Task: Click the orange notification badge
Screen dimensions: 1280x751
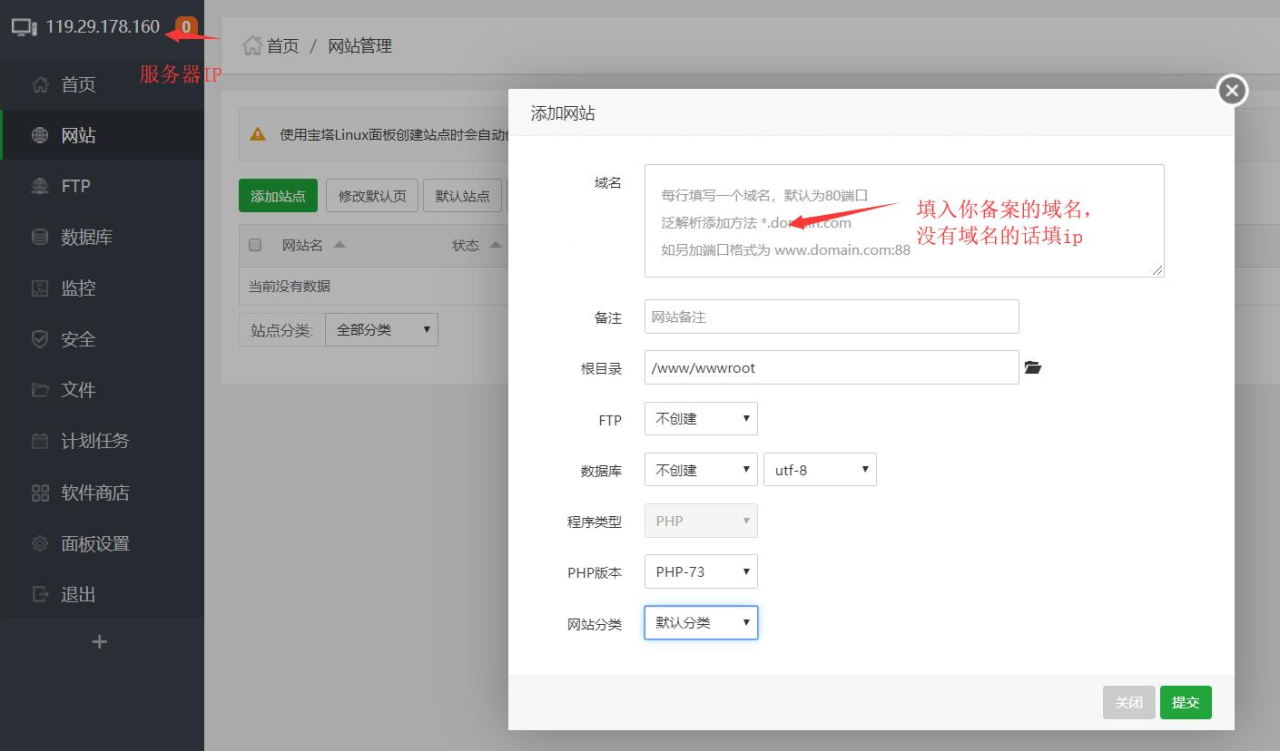Action: click(185, 27)
